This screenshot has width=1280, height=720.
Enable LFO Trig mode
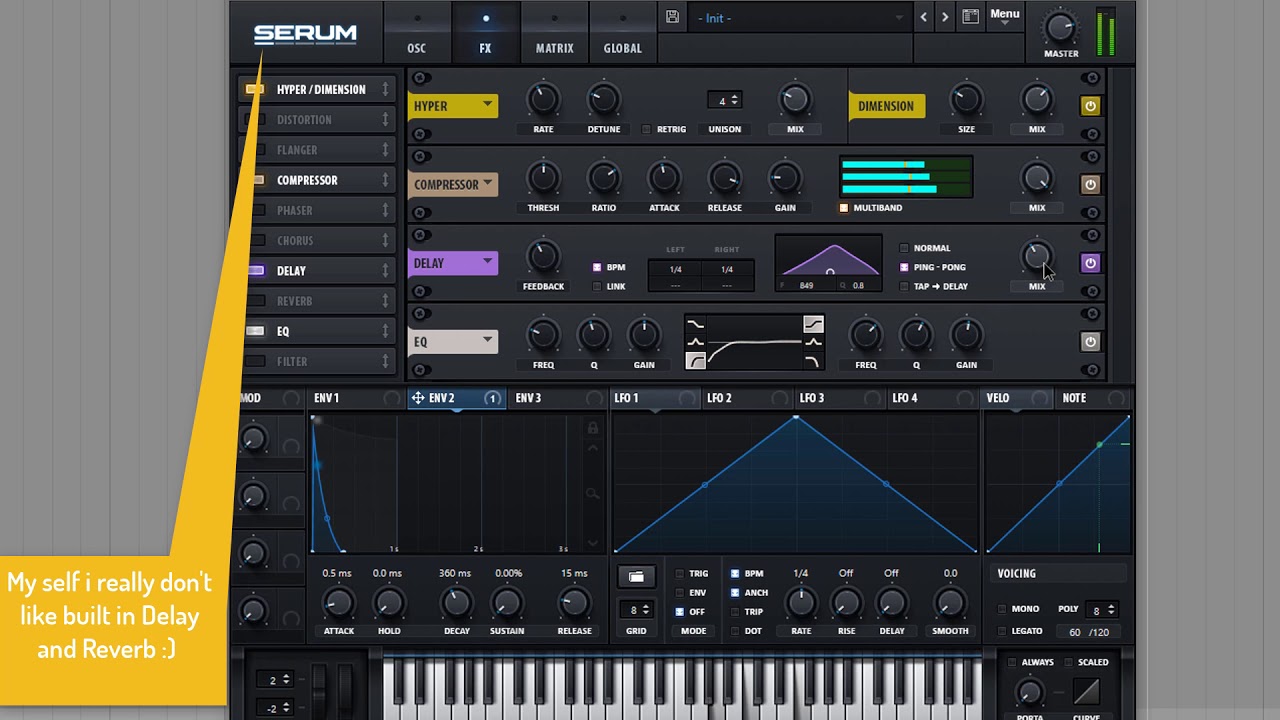[x=680, y=574]
